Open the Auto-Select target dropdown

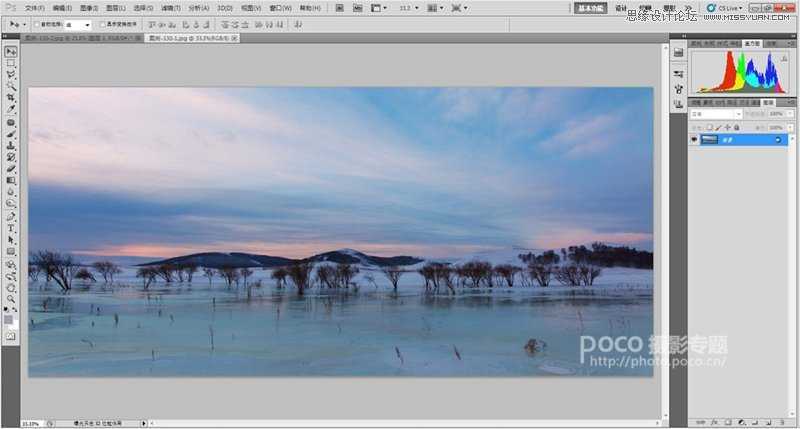(78, 24)
